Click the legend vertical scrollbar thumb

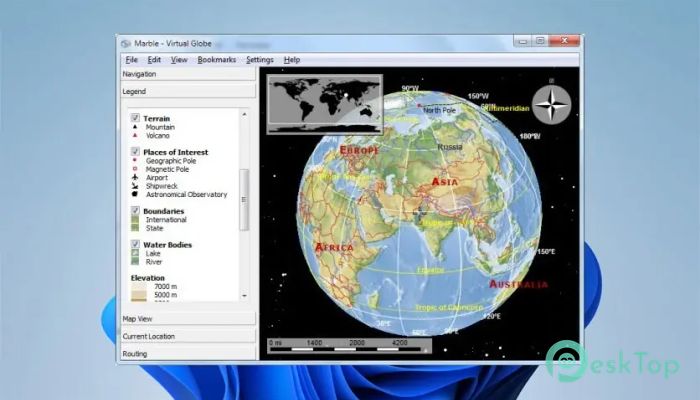(244, 200)
